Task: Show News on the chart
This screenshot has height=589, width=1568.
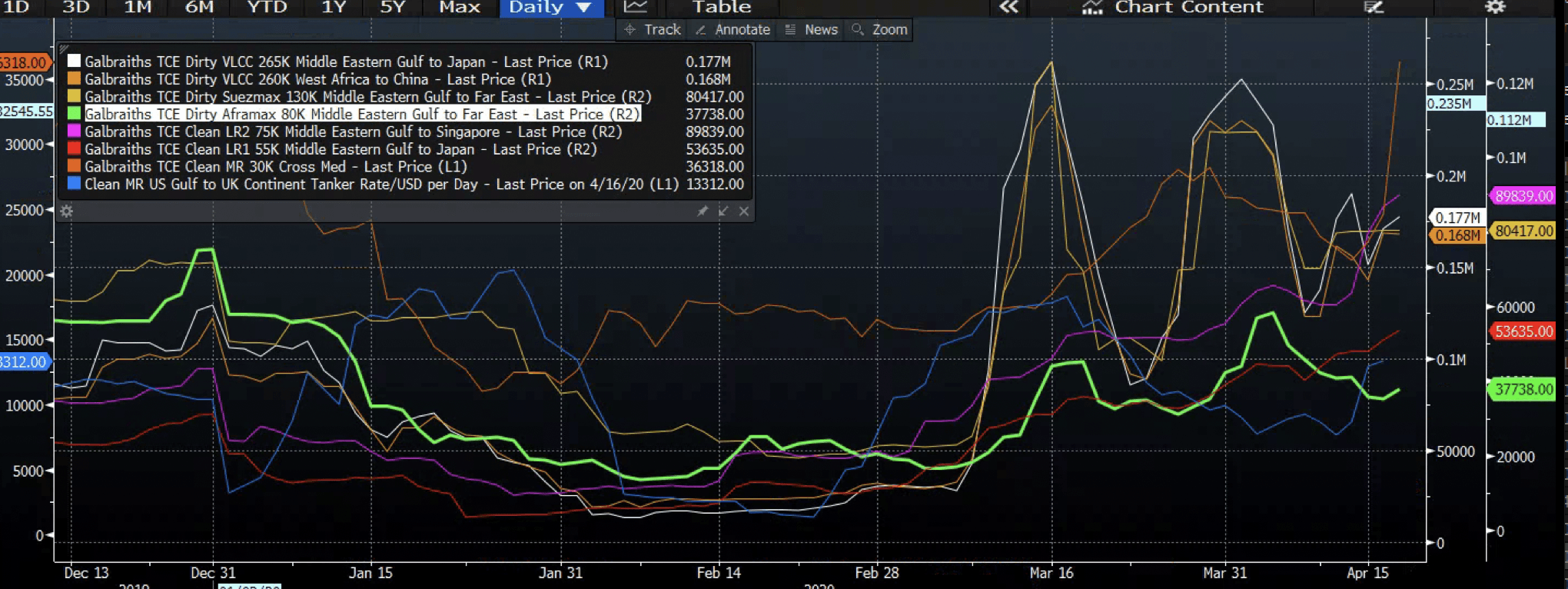Action: point(811,29)
